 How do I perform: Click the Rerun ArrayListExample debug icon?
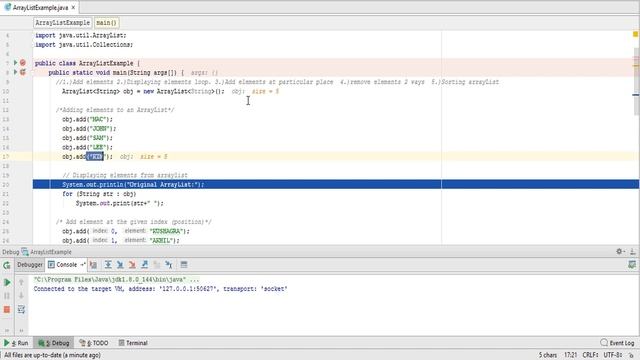click(7, 265)
